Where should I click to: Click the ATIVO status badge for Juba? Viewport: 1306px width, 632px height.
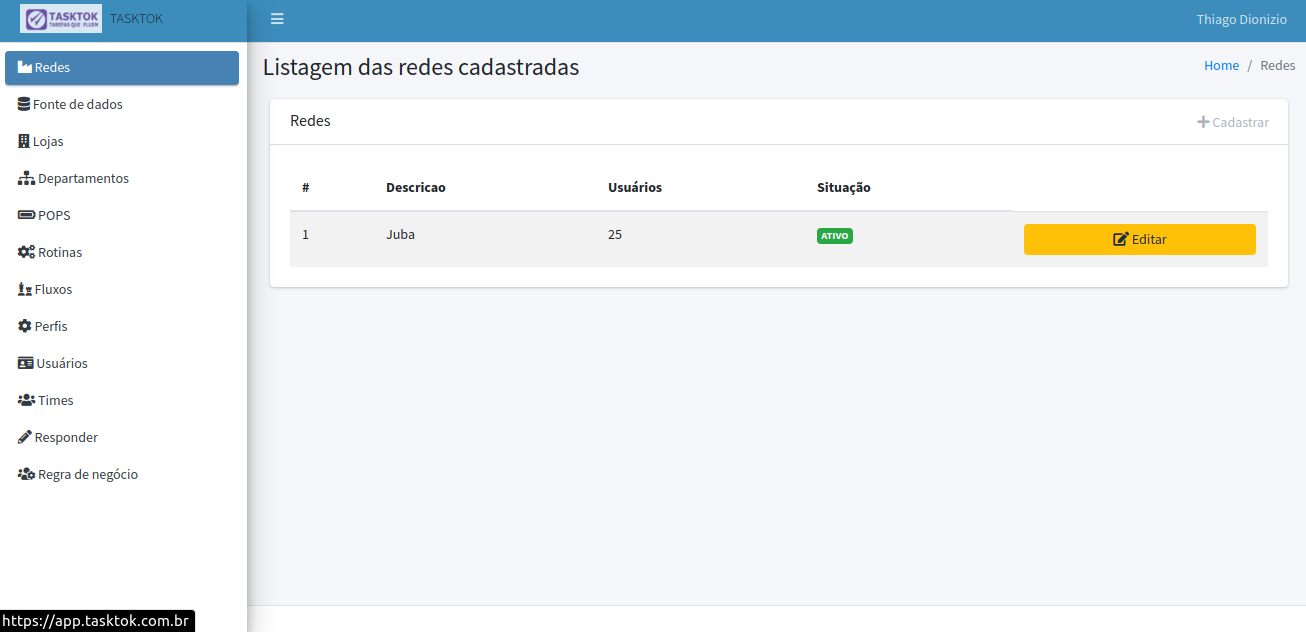tap(835, 234)
